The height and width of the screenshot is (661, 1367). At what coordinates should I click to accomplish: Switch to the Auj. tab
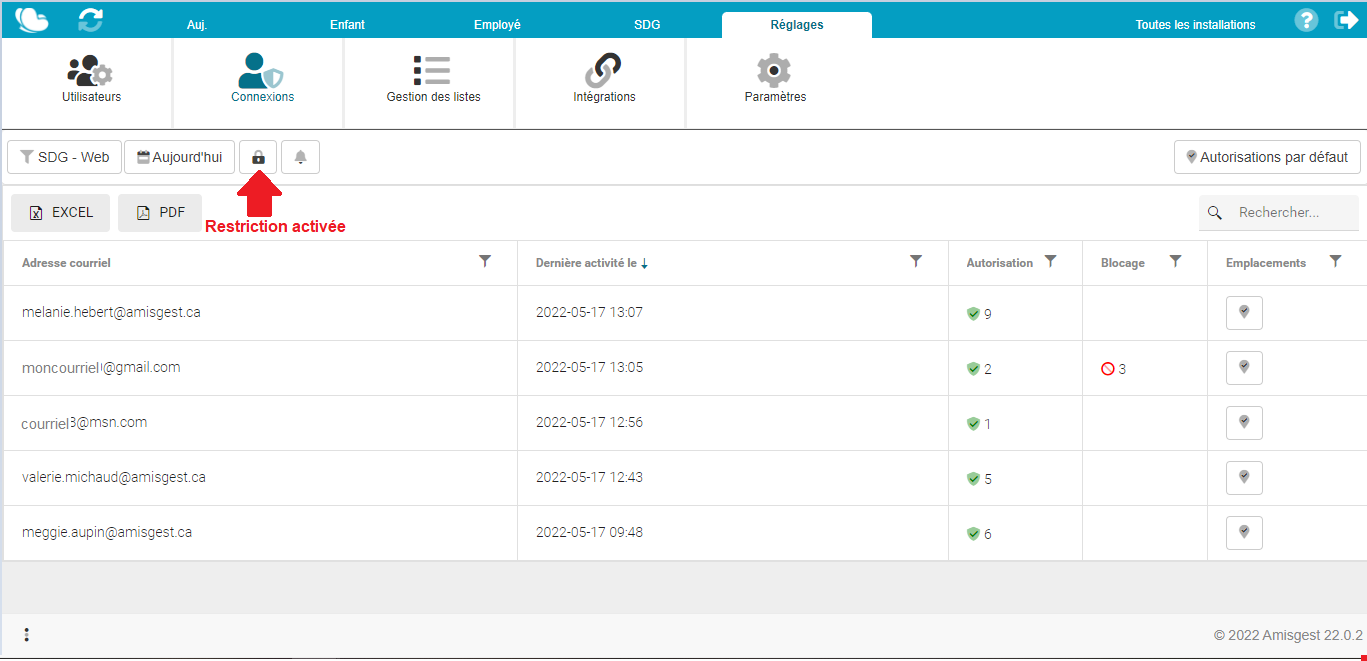tap(197, 25)
